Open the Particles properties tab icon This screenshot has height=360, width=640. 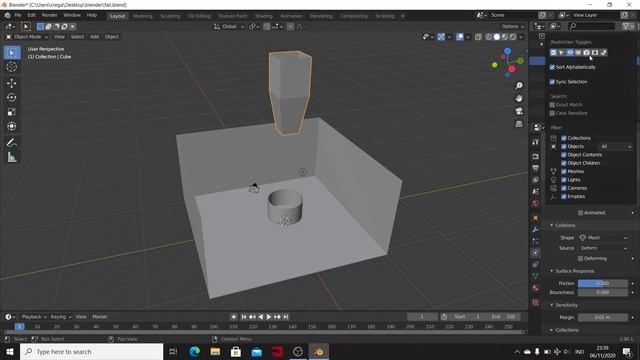[x=536, y=241]
